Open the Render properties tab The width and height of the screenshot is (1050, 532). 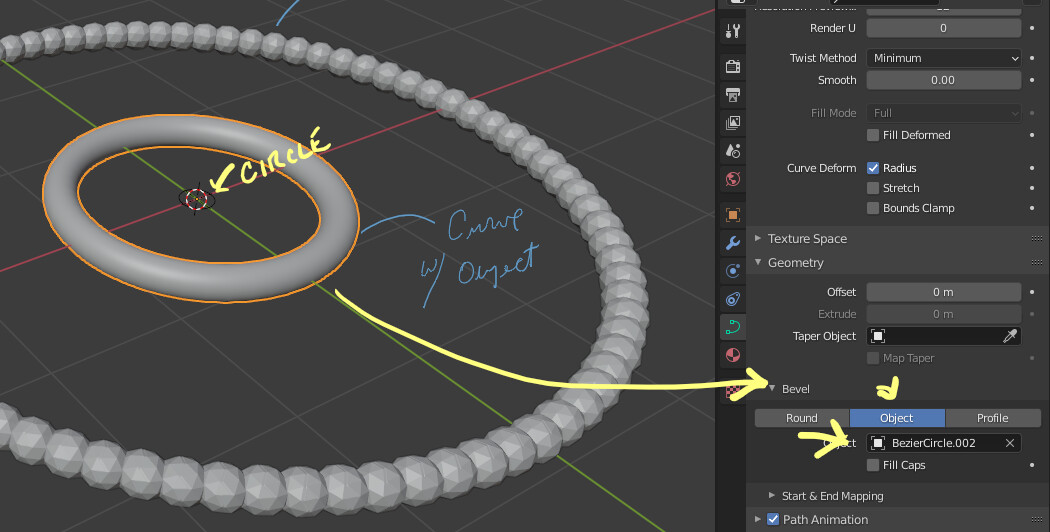click(x=733, y=66)
